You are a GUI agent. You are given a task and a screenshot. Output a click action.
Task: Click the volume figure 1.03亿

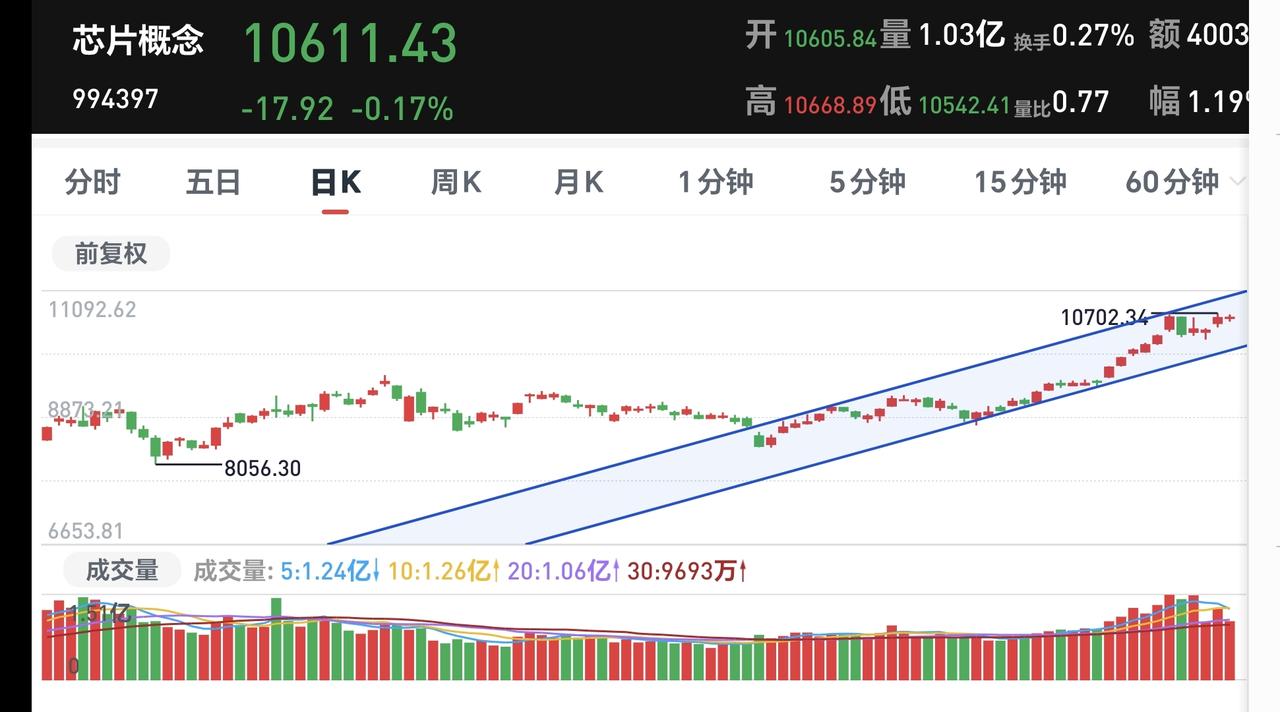click(x=961, y=36)
